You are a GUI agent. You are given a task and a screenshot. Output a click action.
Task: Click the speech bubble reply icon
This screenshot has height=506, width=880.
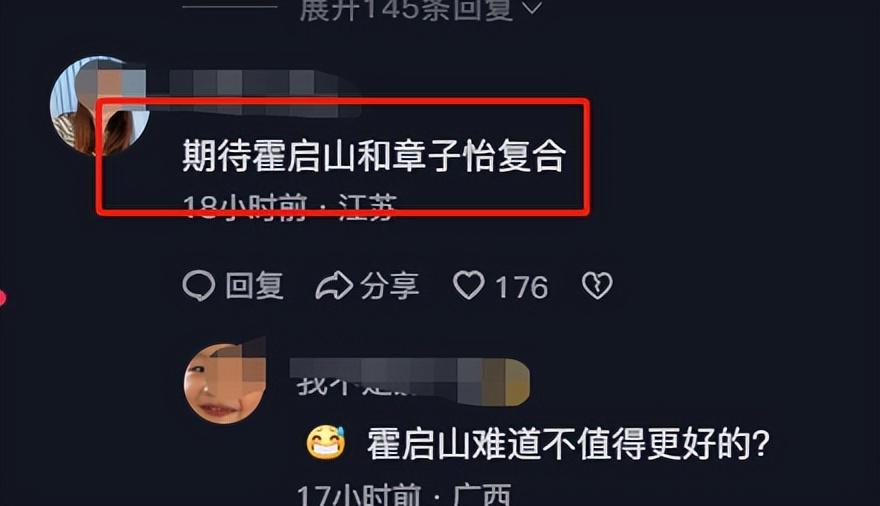(x=199, y=286)
